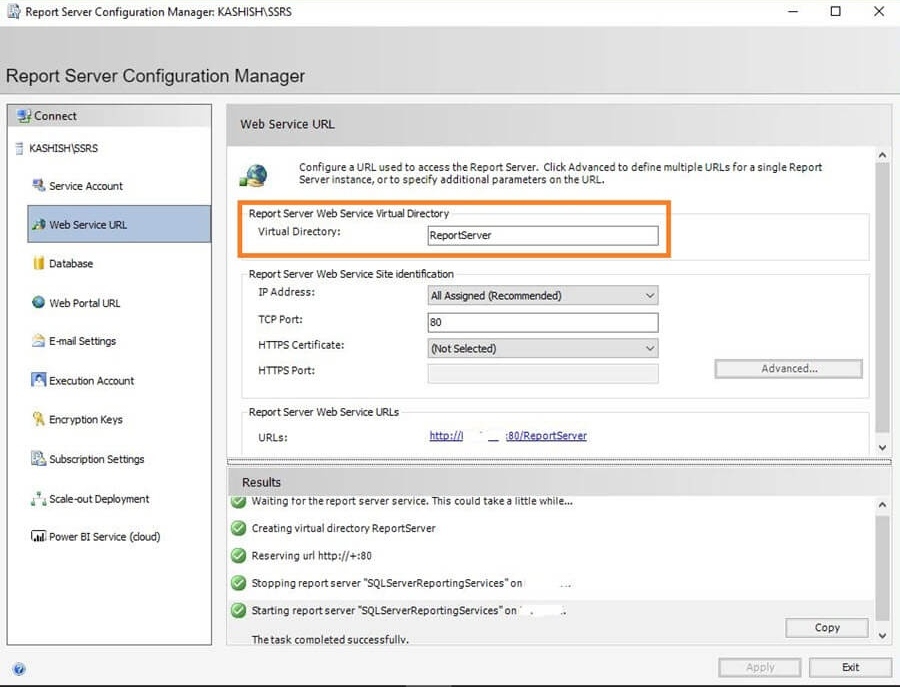The width and height of the screenshot is (900, 687).
Task: Click Results panel scrollbar down arrow
Action: pyautogui.click(x=882, y=635)
